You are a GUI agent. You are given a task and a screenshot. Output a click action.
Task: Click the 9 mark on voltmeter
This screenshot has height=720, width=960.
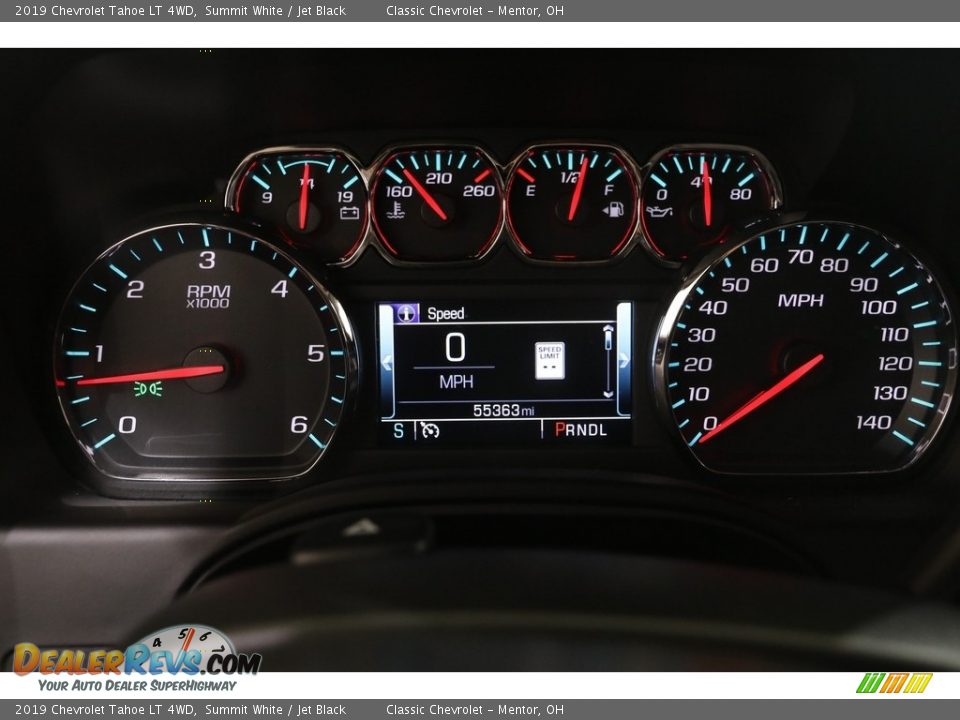267,197
